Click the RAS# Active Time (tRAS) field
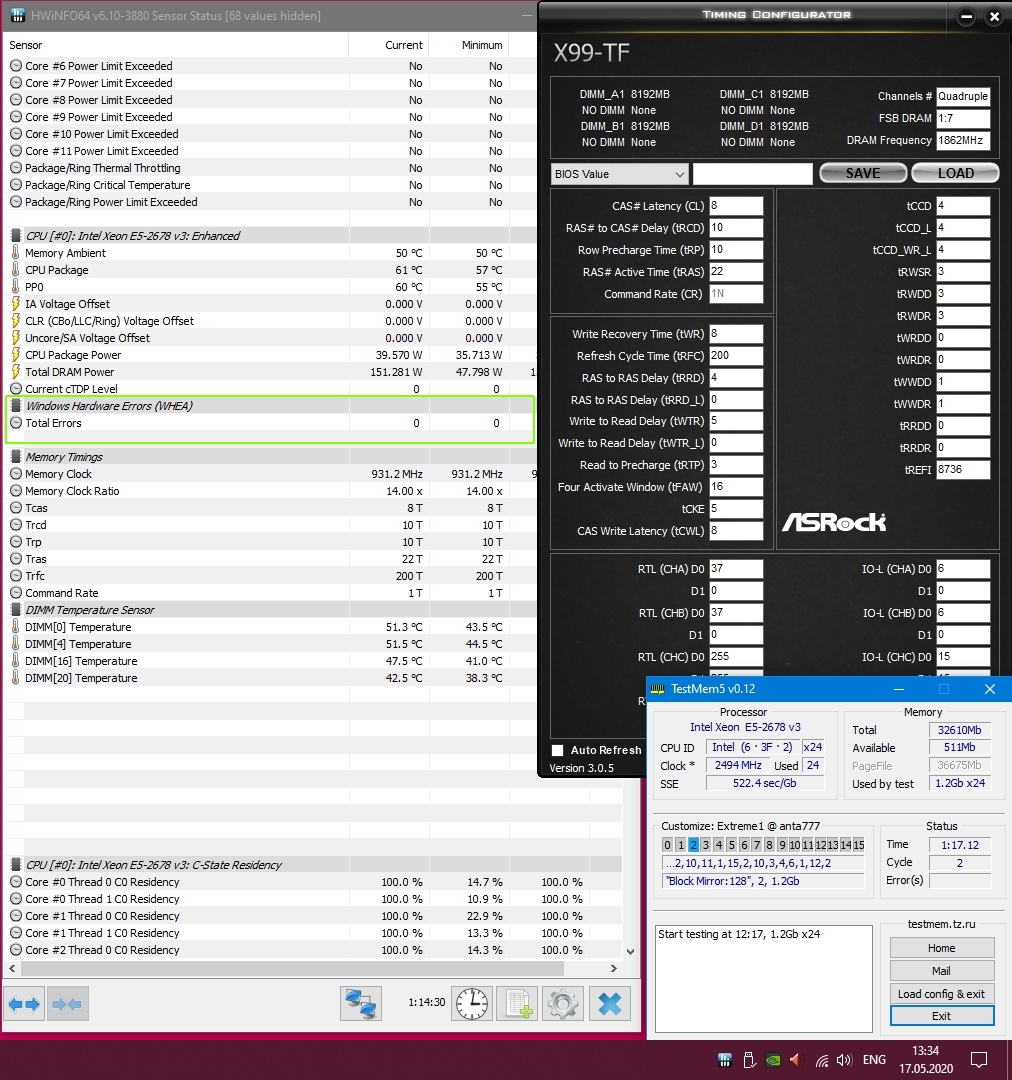Viewport: 1012px width, 1080px height. [736, 272]
